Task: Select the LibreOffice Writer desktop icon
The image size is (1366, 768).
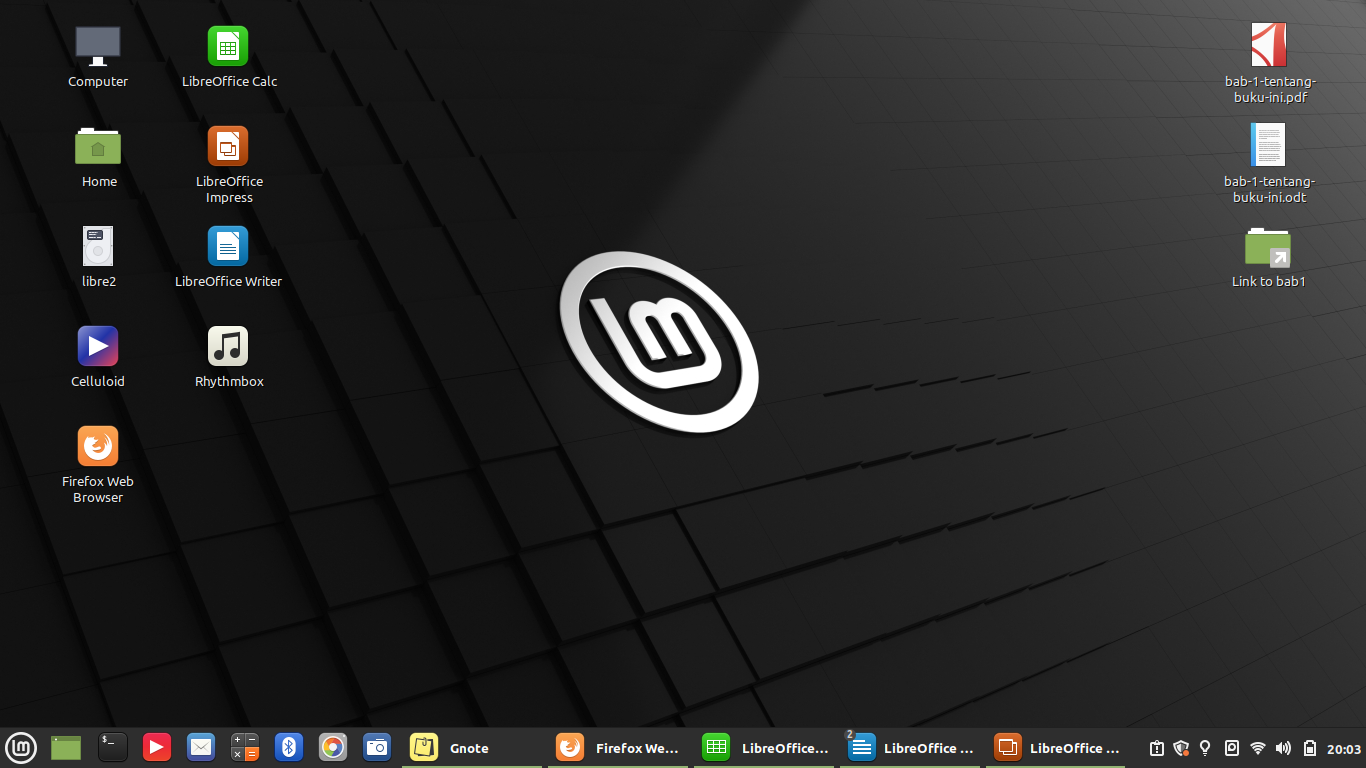Action: point(228,246)
